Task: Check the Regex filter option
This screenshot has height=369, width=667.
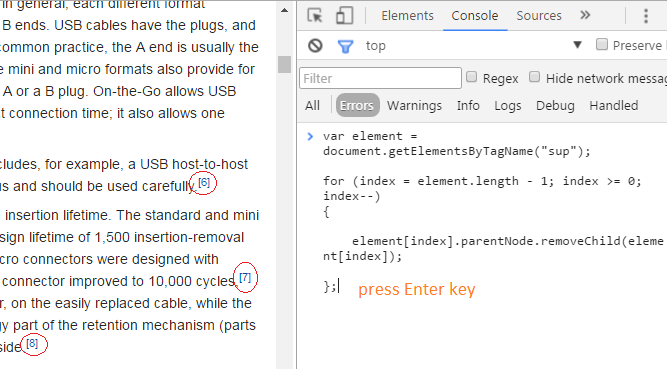Action: point(471,77)
